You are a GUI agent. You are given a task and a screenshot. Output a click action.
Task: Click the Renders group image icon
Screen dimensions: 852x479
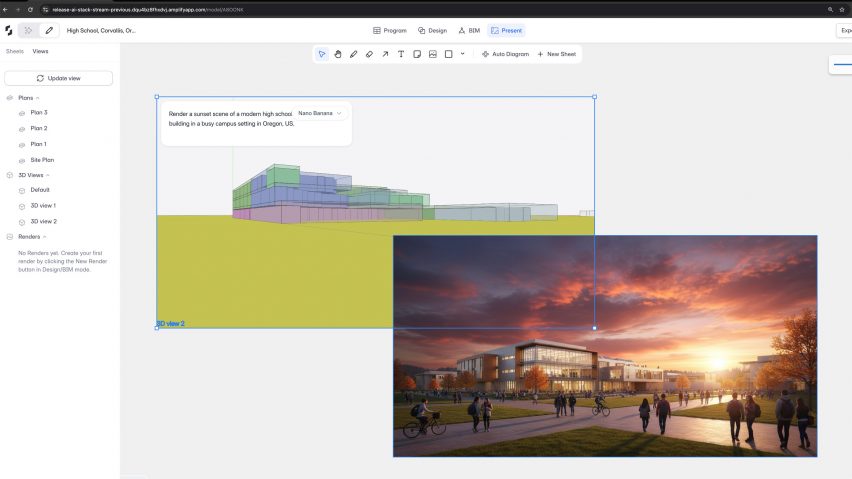point(9,237)
